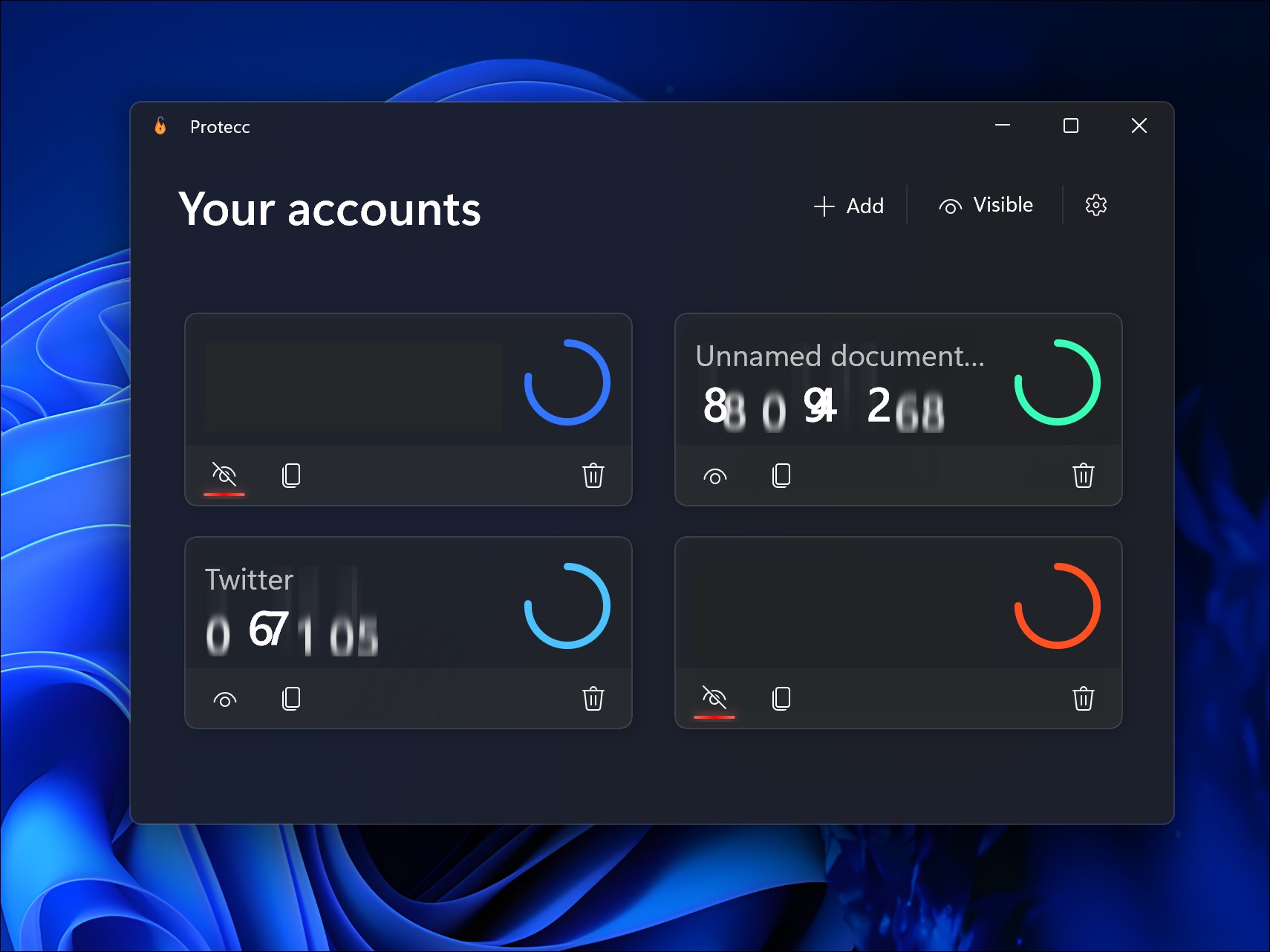Click the Protecc flame logo
This screenshot has width=1270, height=952.
point(159,126)
